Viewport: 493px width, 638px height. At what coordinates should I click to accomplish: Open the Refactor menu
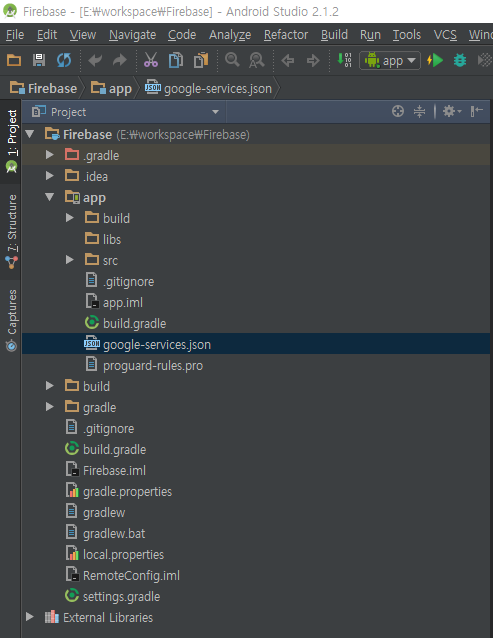click(286, 35)
